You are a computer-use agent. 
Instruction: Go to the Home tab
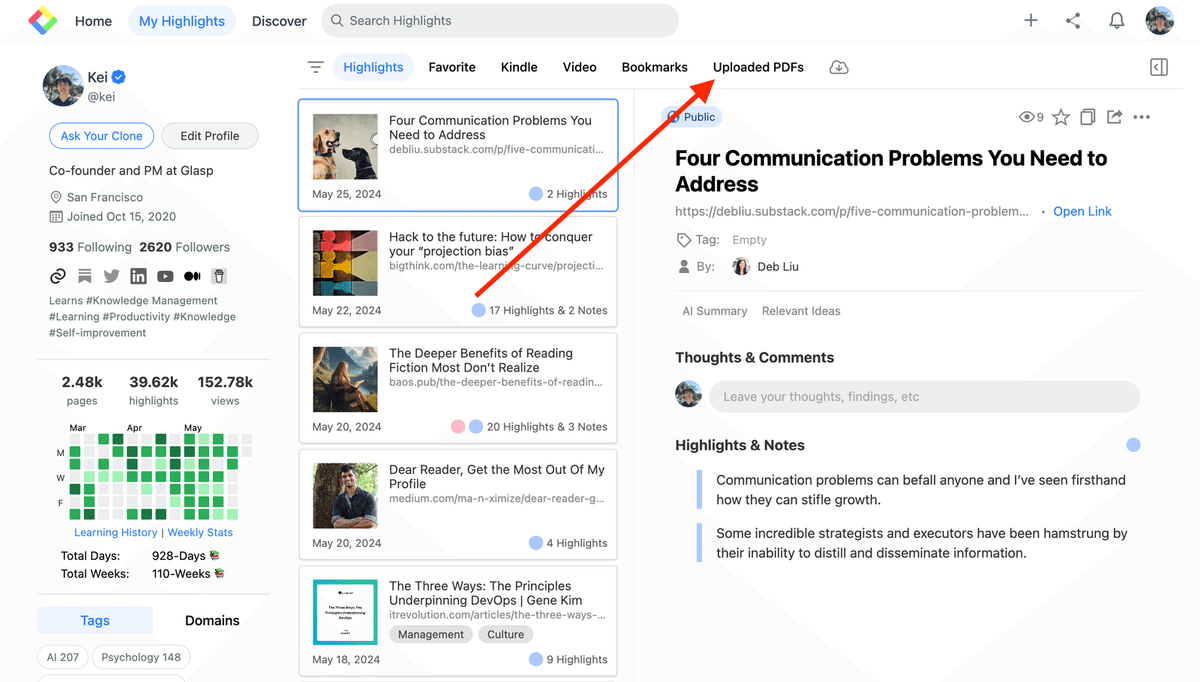[x=93, y=20]
